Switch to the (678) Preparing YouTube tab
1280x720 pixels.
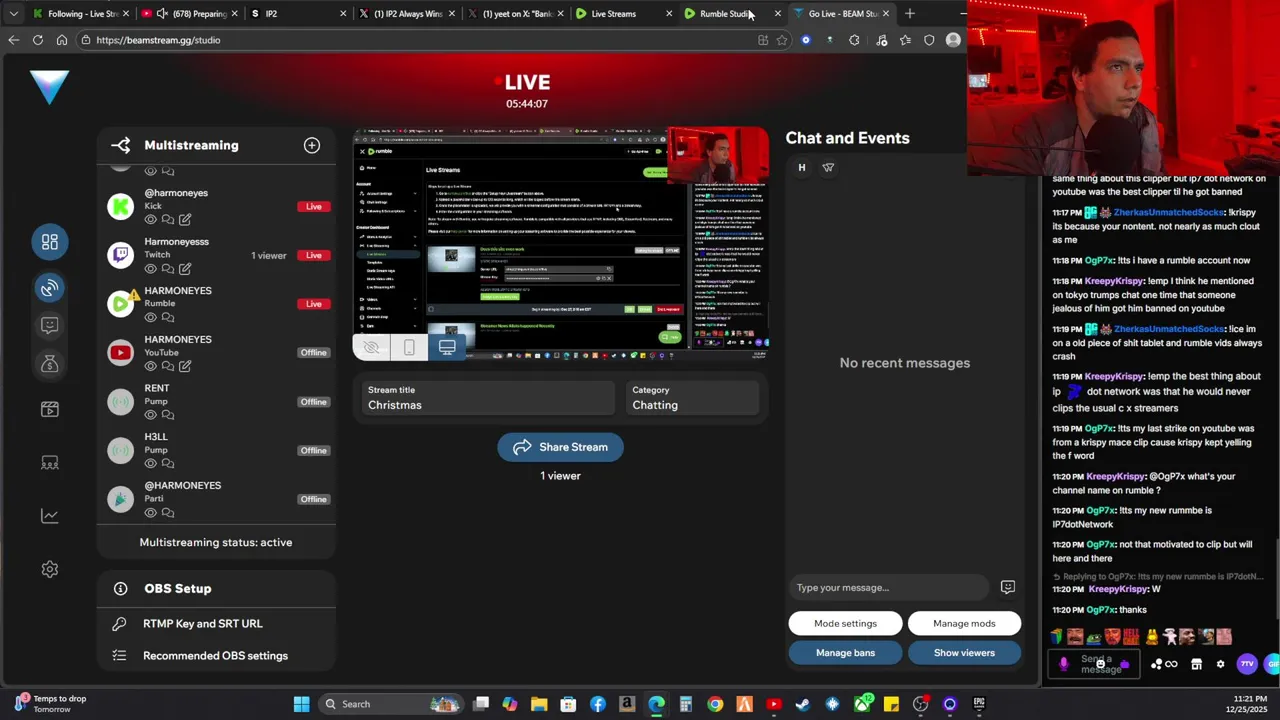pos(189,13)
